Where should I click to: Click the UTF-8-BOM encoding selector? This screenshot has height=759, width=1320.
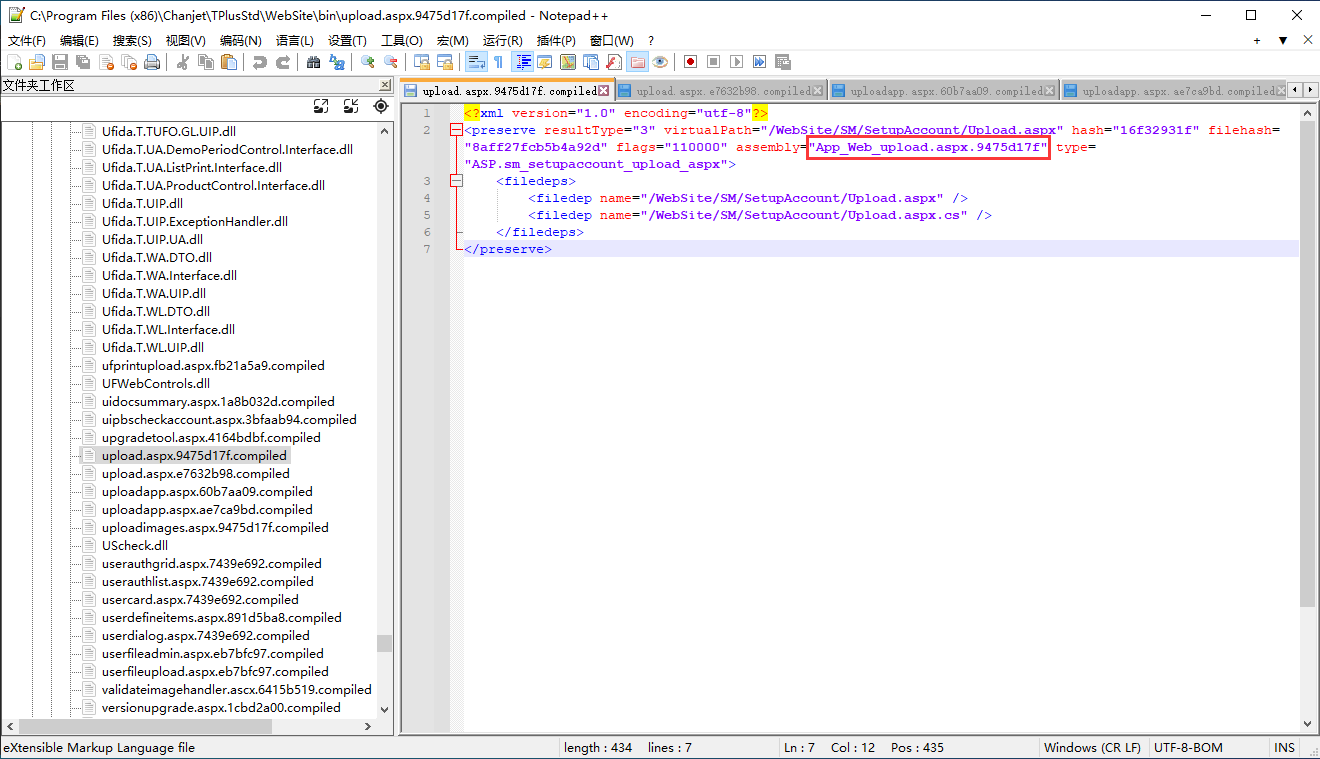click(1187, 748)
